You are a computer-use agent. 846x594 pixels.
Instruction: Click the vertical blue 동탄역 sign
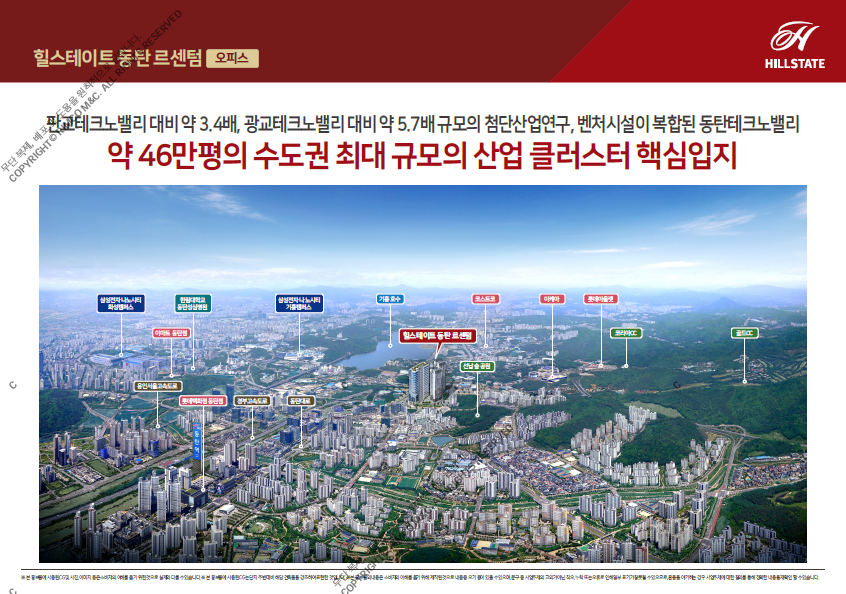(196, 440)
